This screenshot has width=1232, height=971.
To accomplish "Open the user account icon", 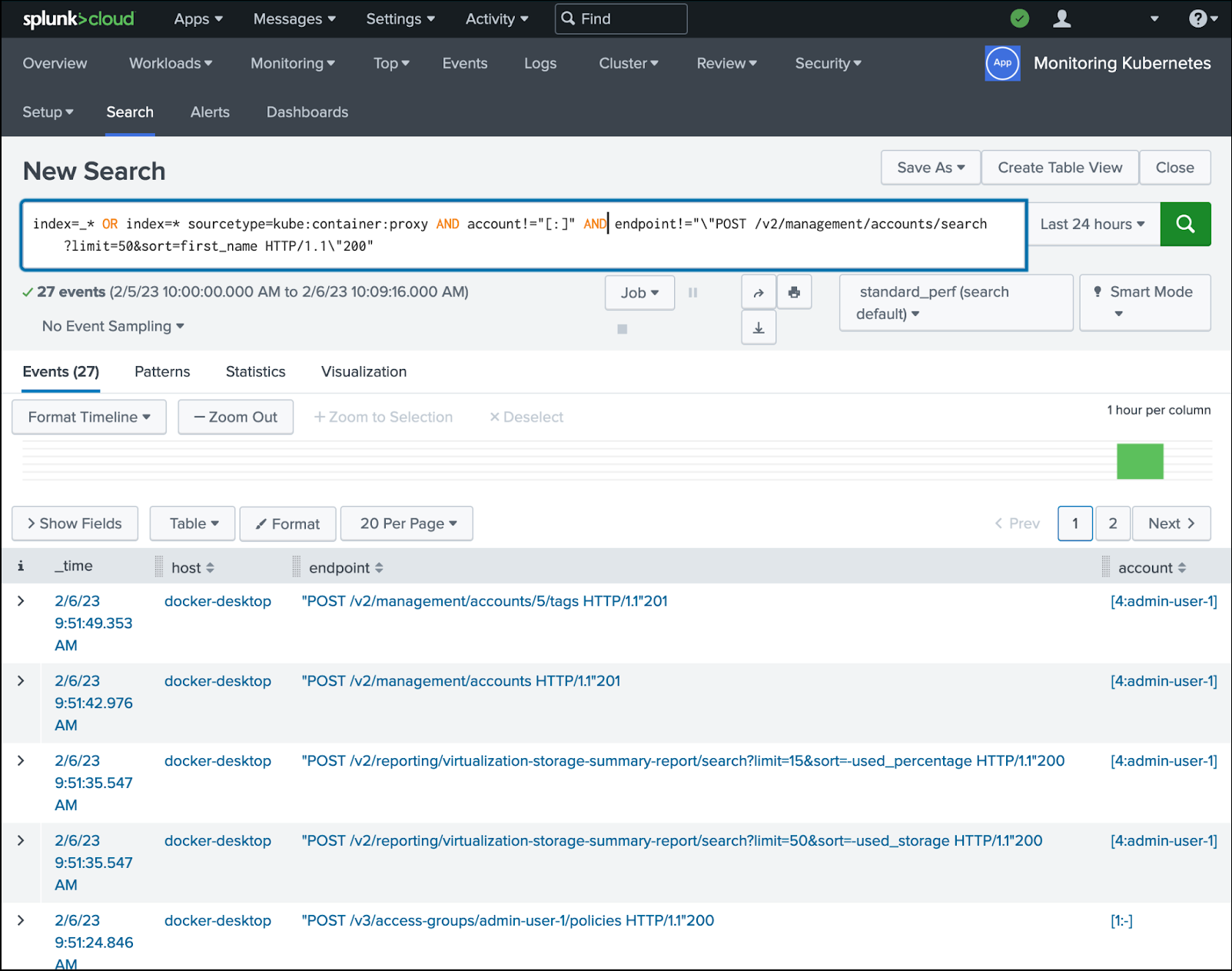I will pyautogui.click(x=1061, y=18).
